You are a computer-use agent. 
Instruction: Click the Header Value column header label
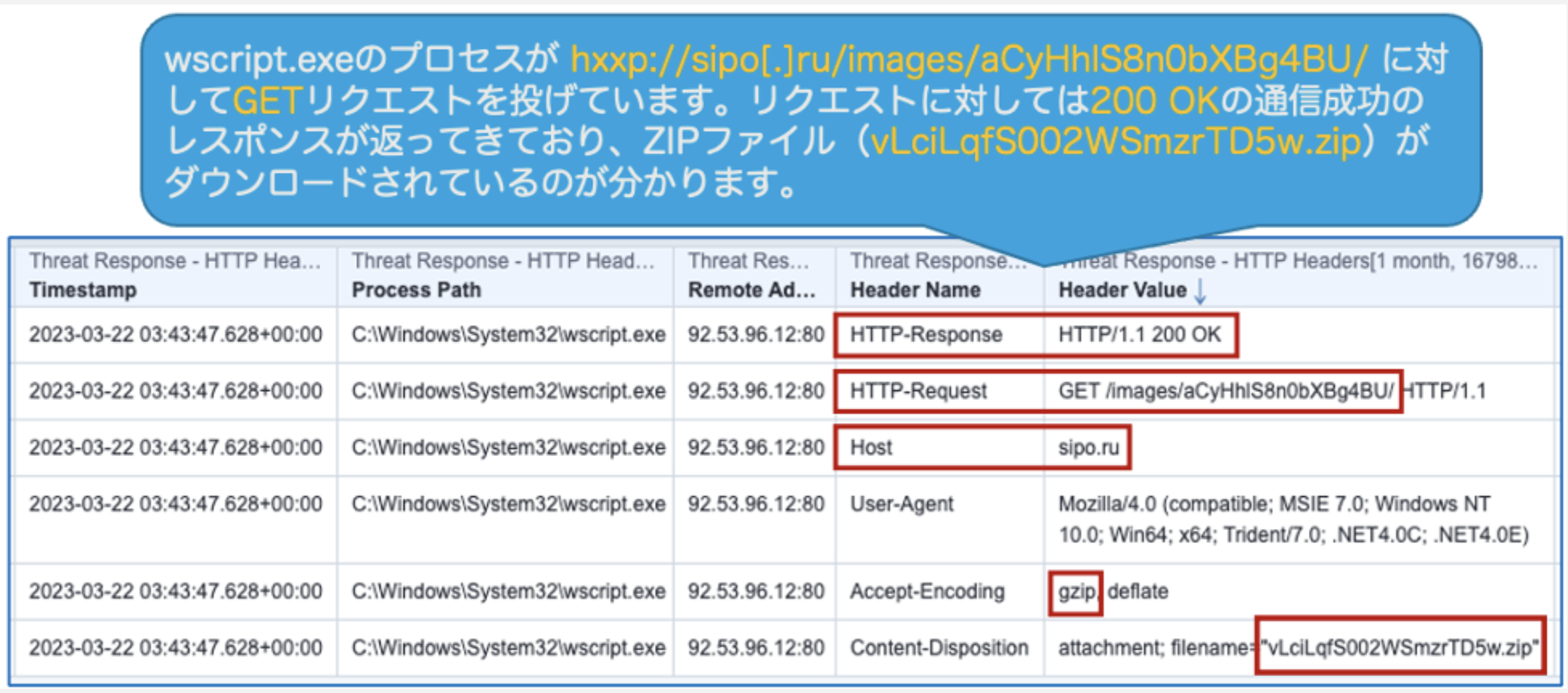coord(1123,290)
